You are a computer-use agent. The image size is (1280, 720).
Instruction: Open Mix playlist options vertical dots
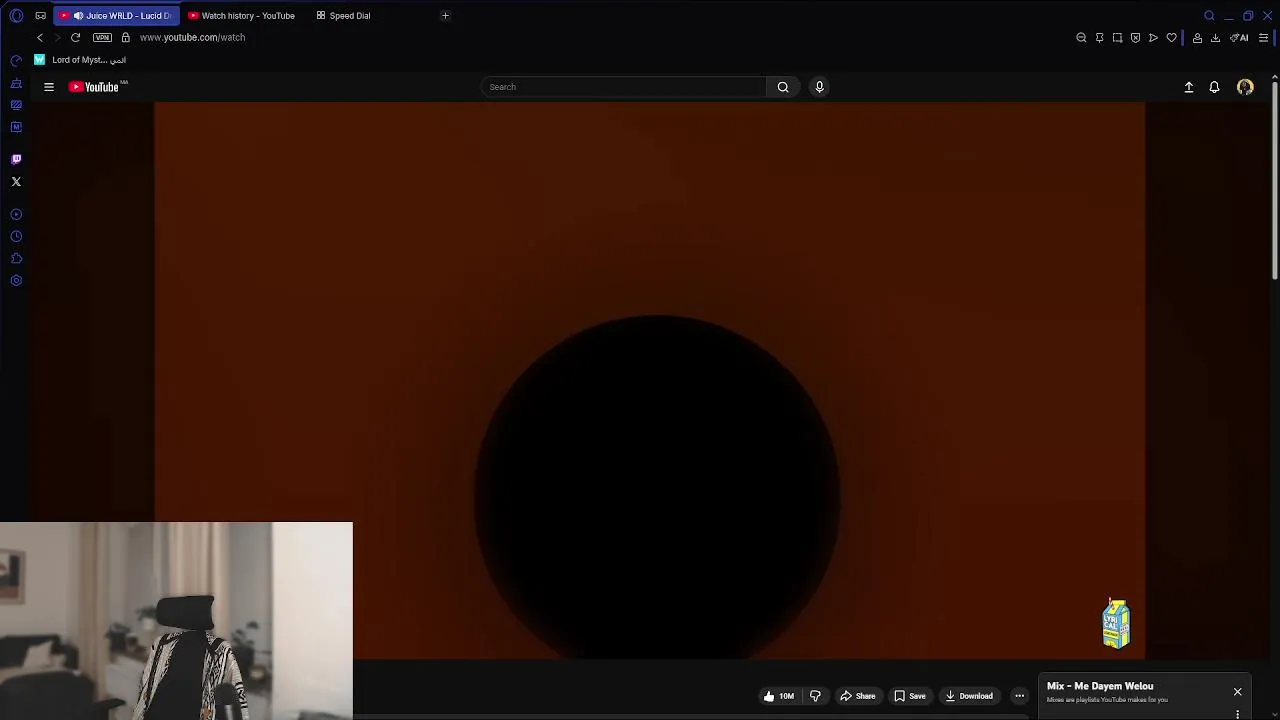point(1237,714)
